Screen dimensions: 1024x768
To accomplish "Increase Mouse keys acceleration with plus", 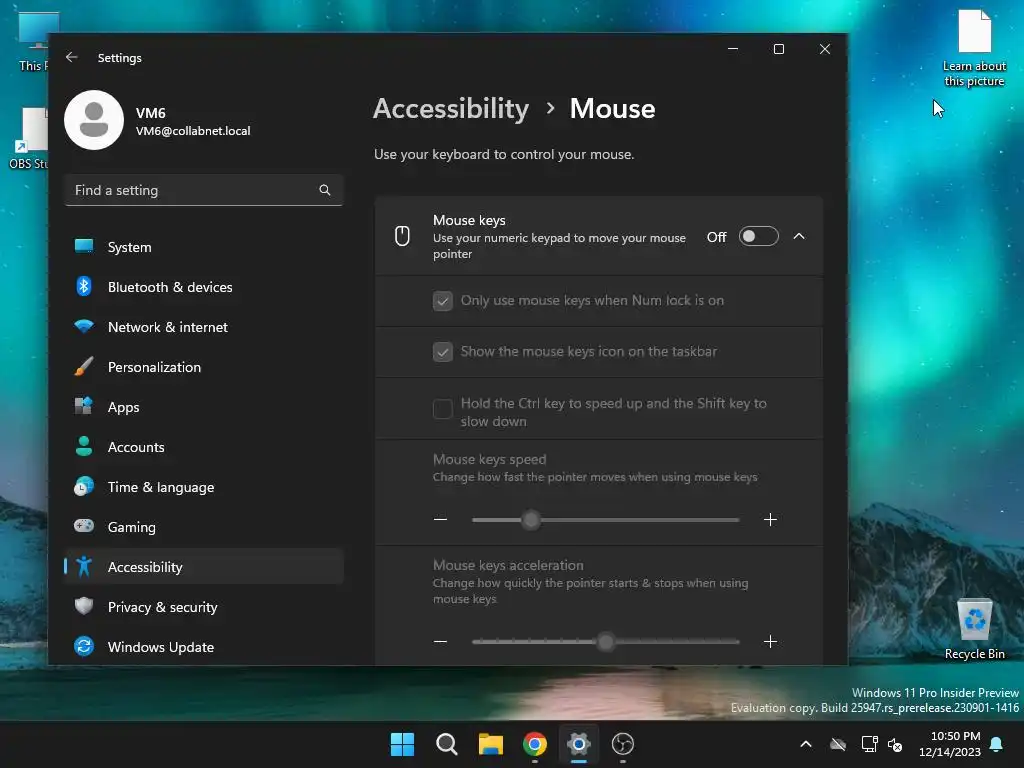I will [771, 641].
